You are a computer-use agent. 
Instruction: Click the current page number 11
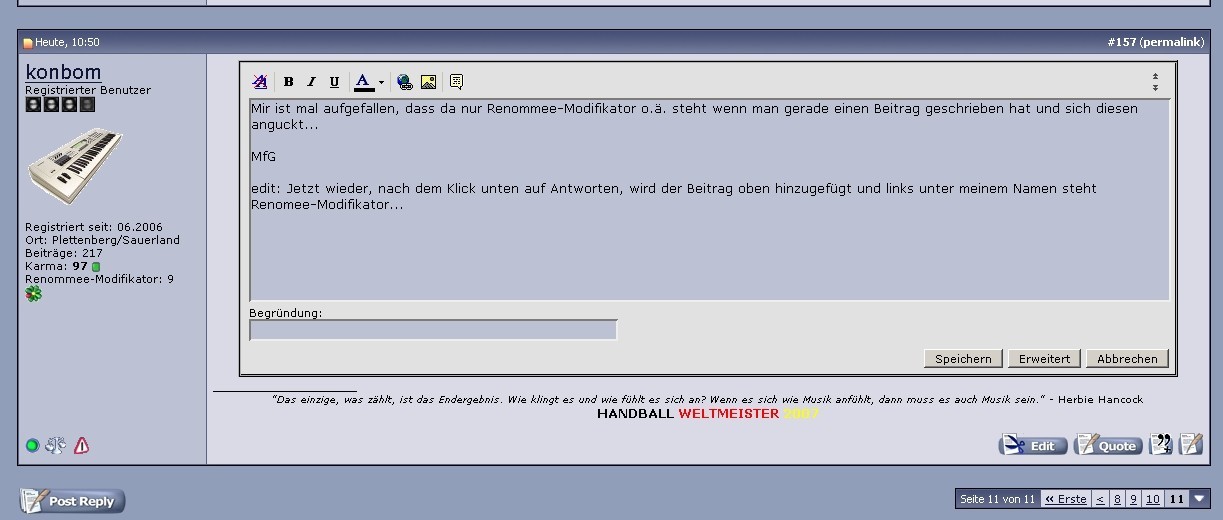[1176, 499]
